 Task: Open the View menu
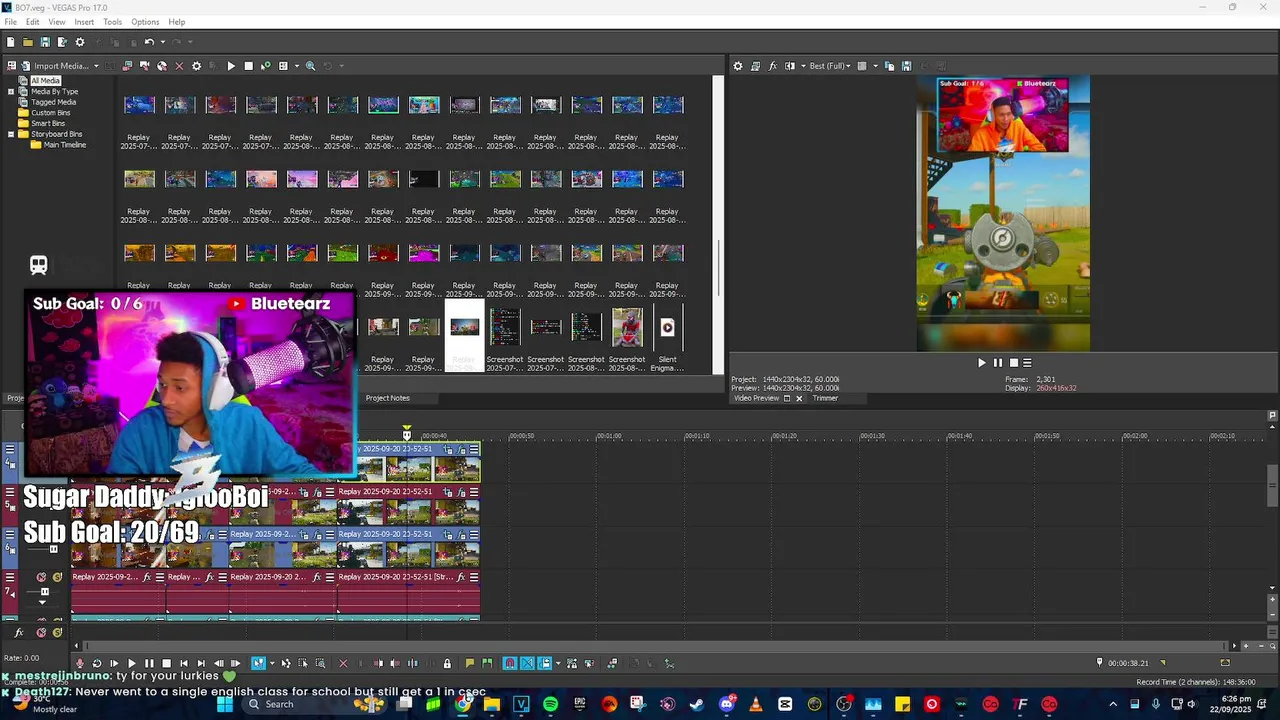(x=57, y=22)
